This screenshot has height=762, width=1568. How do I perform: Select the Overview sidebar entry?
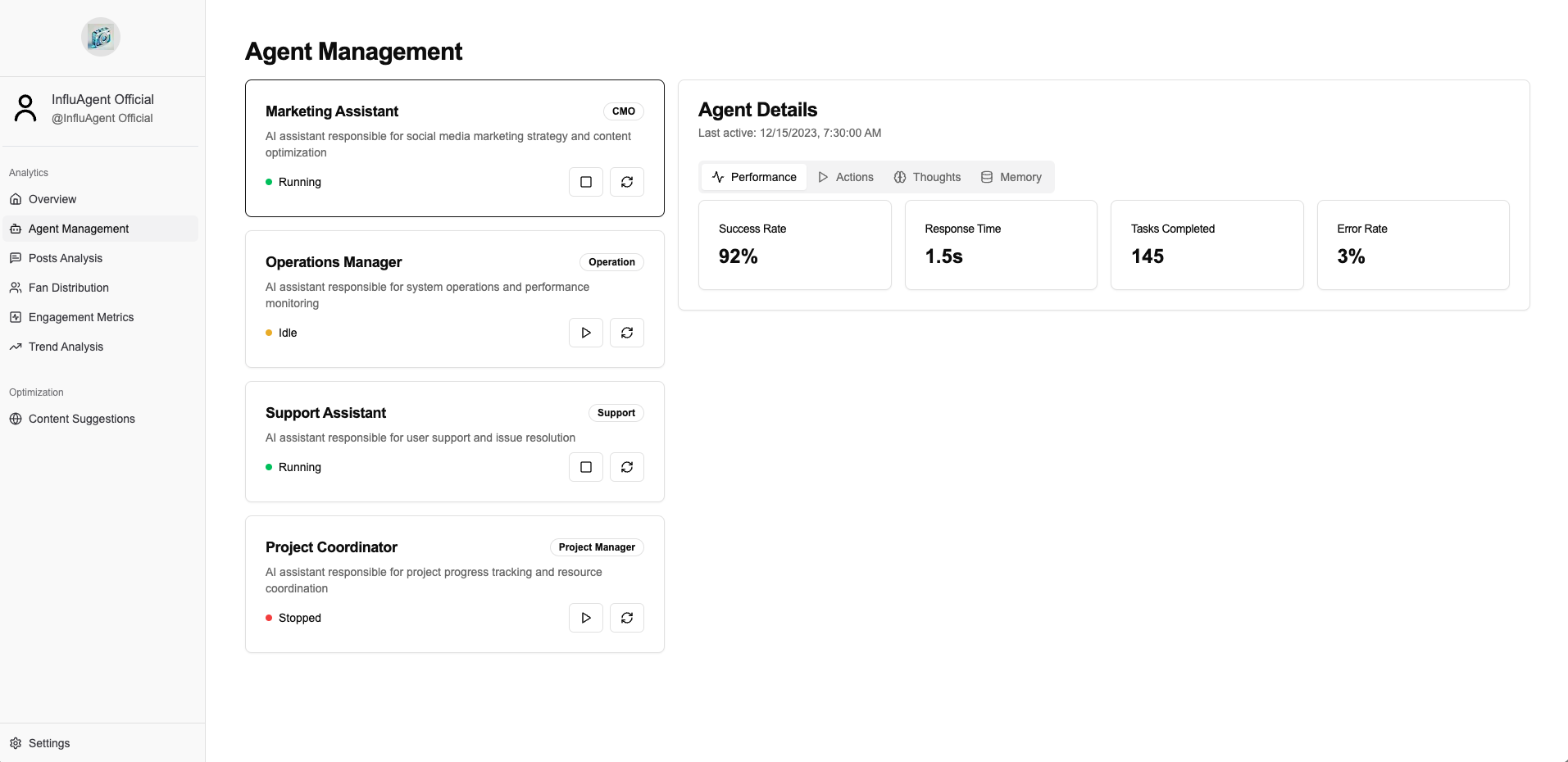click(52, 199)
